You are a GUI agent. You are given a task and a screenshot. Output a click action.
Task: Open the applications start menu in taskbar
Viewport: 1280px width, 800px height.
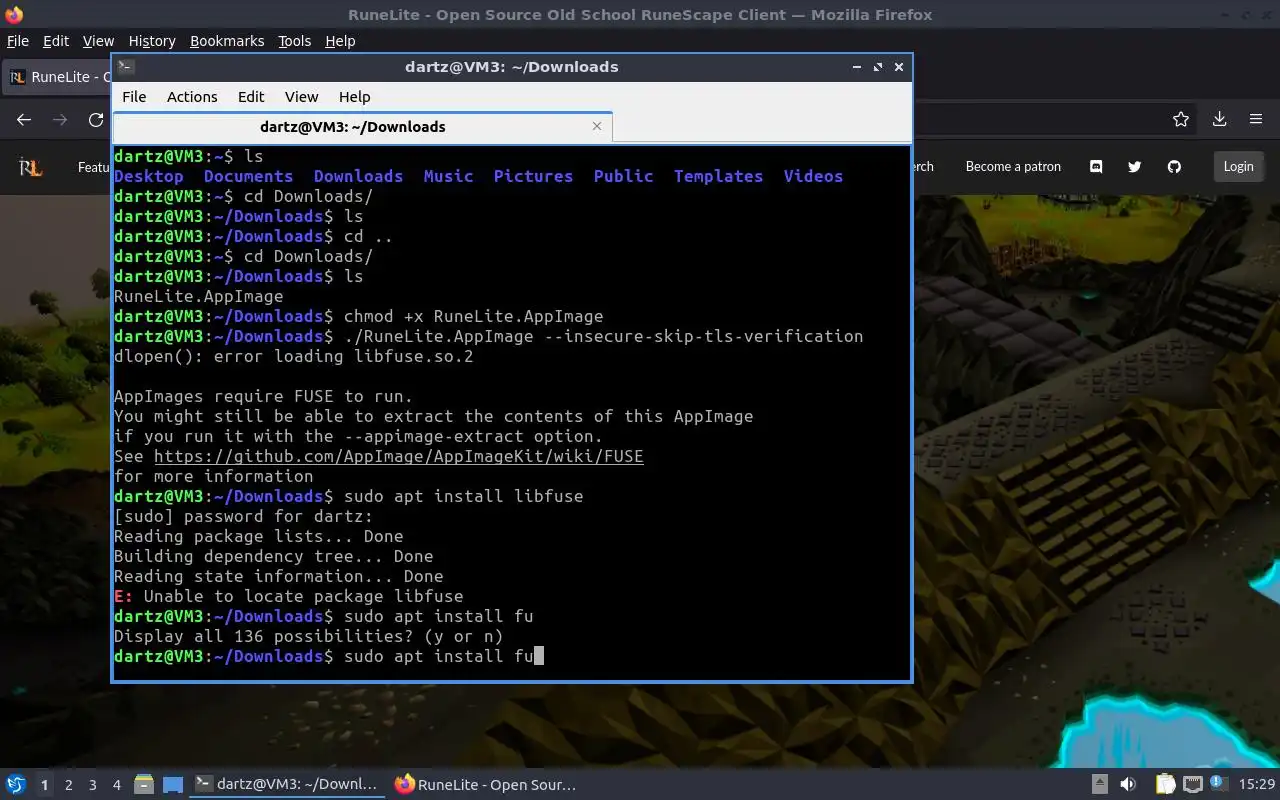click(x=16, y=785)
